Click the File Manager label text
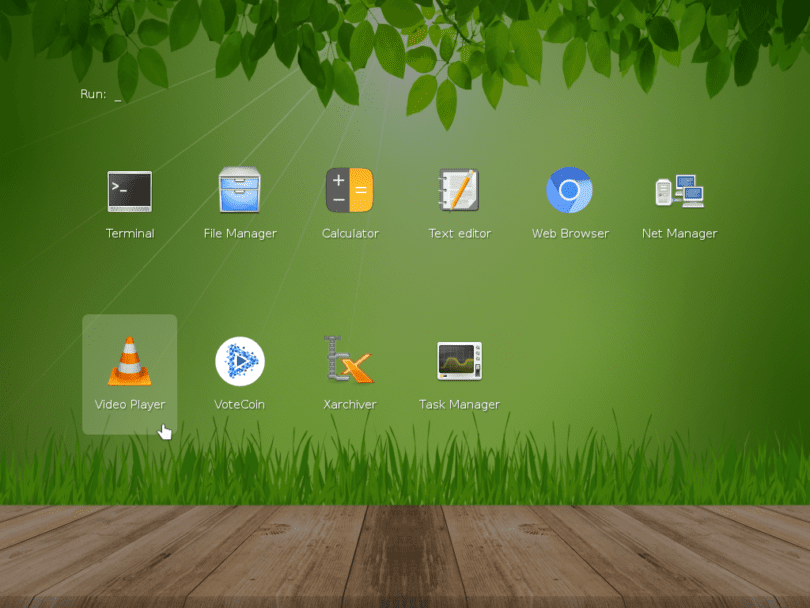This screenshot has height=608, width=810. pos(239,233)
